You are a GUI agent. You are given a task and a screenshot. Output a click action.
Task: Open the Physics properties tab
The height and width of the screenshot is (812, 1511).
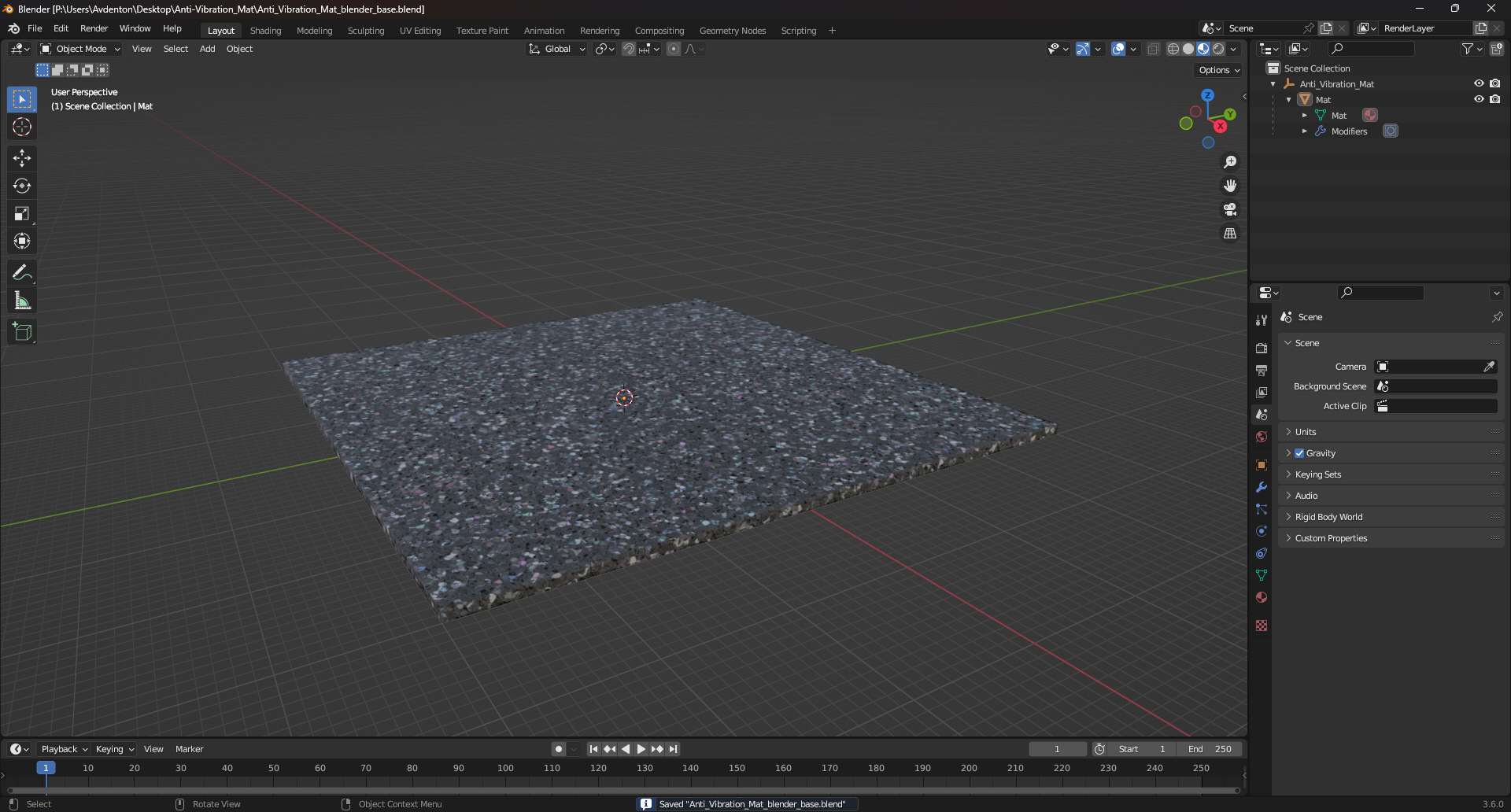pyautogui.click(x=1262, y=531)
